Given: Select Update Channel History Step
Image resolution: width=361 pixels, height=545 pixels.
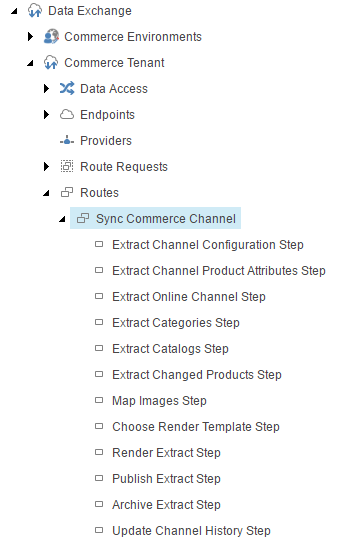Looking at the screenshot, I should (191, 531).
